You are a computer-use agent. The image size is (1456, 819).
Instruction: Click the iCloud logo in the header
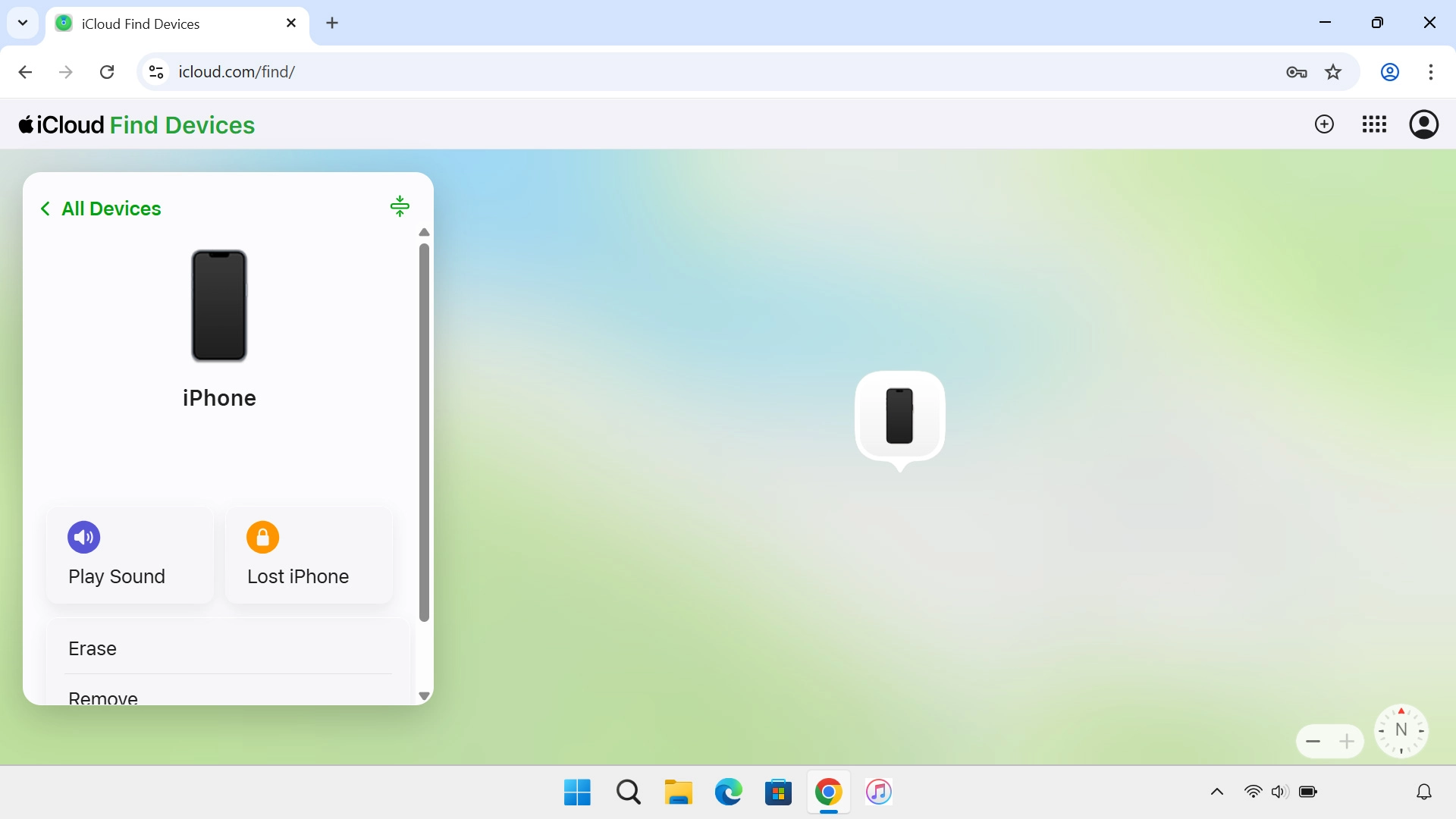[61, 125]
